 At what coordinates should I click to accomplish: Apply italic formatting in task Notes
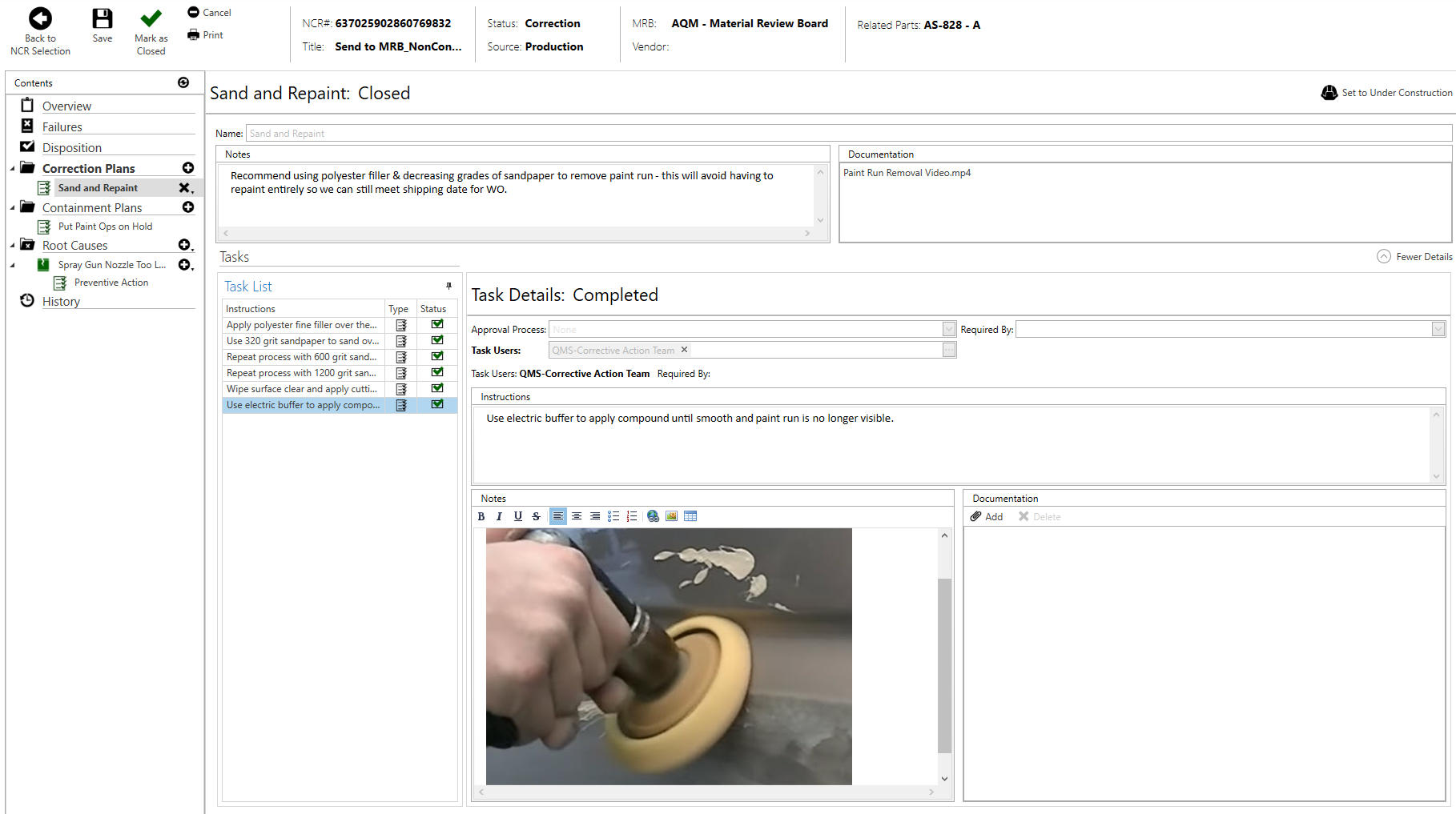click(x=499, y=516)
